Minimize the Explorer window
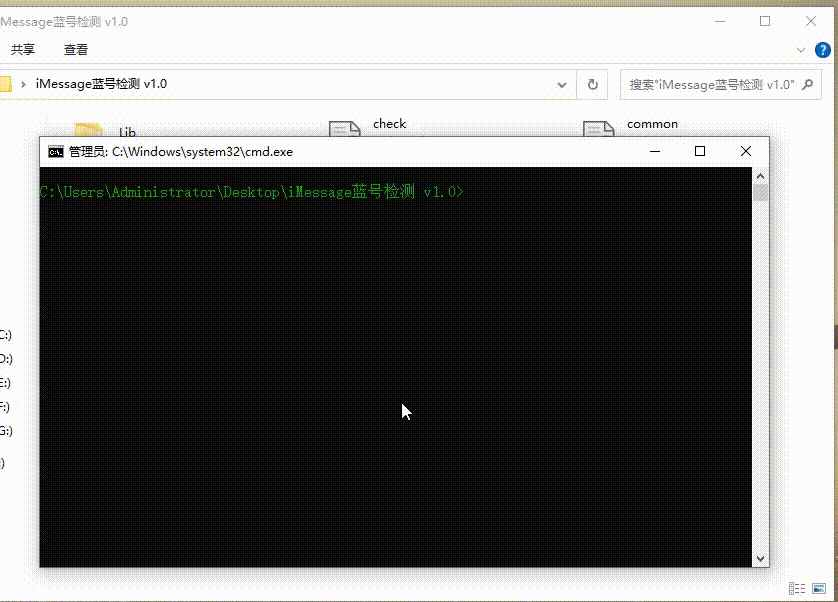The height and width of the screenshot is (602, 838). 720,21
